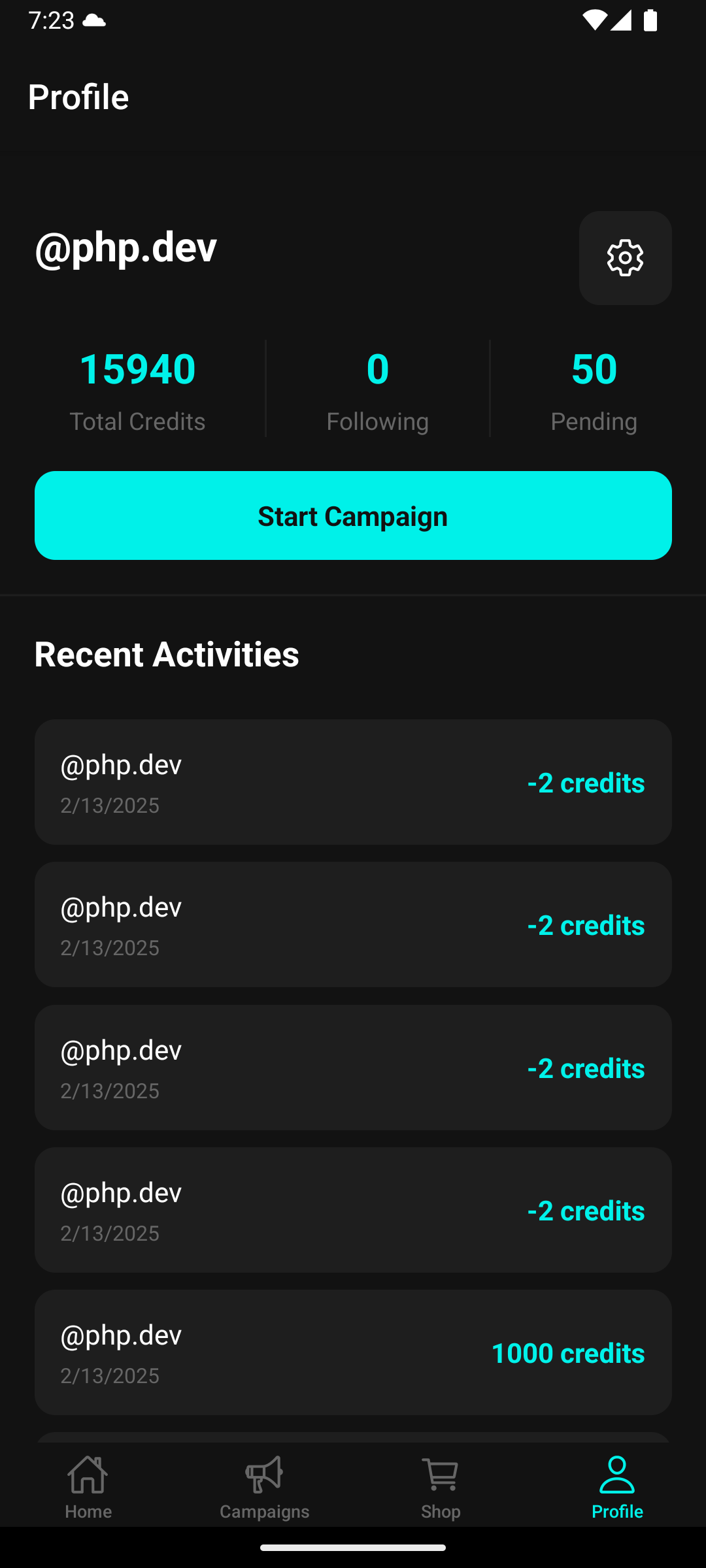Viewport: 706px width, 1568px height.
Task: Tap the bottom home gesture bar
Action: click(x=353, y=1547)
